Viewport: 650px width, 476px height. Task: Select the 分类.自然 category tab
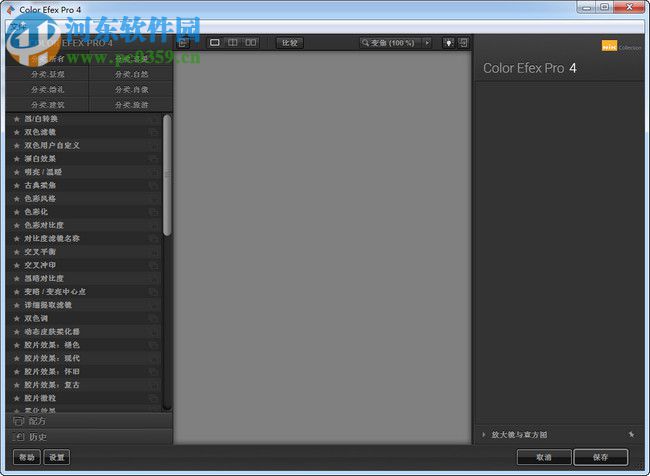tap(131, 75)
